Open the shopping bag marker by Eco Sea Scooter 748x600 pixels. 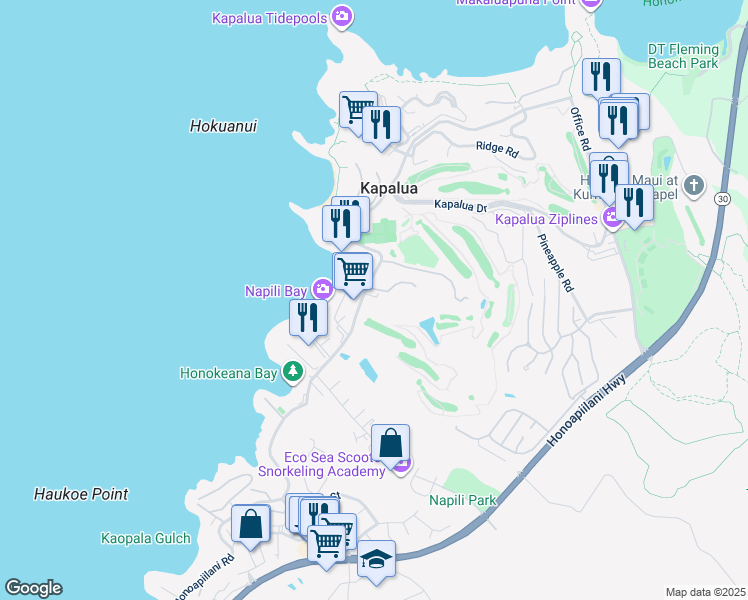(x=390, y=443)
